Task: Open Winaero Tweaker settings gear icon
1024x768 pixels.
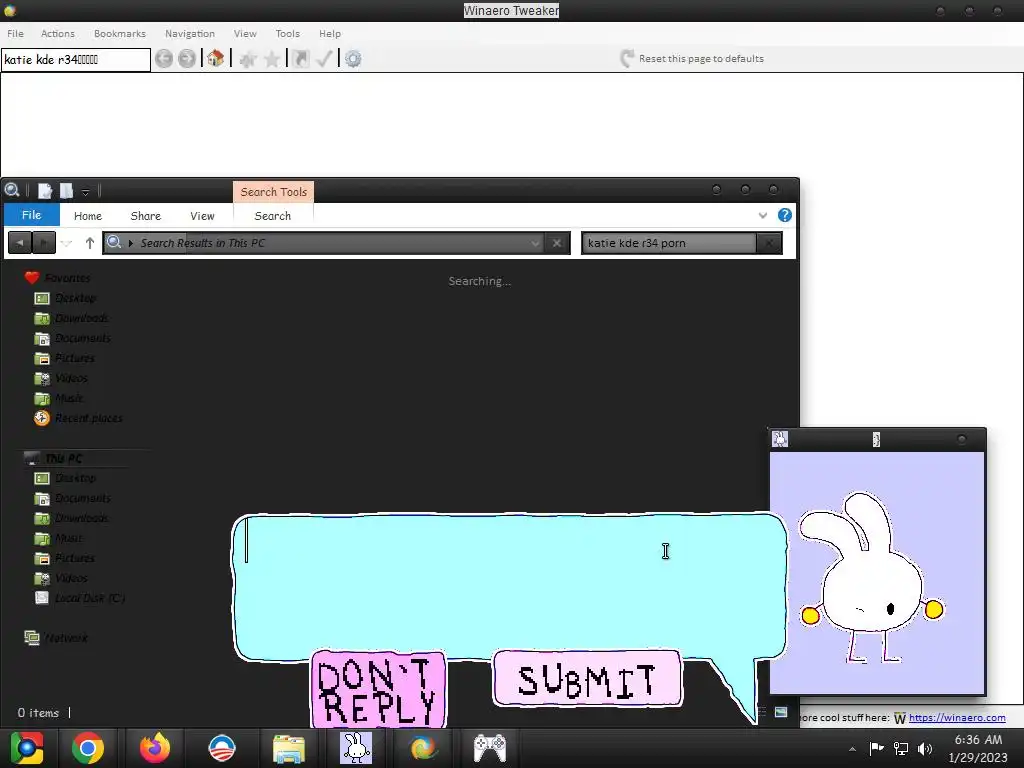Action: coord(353,59)
